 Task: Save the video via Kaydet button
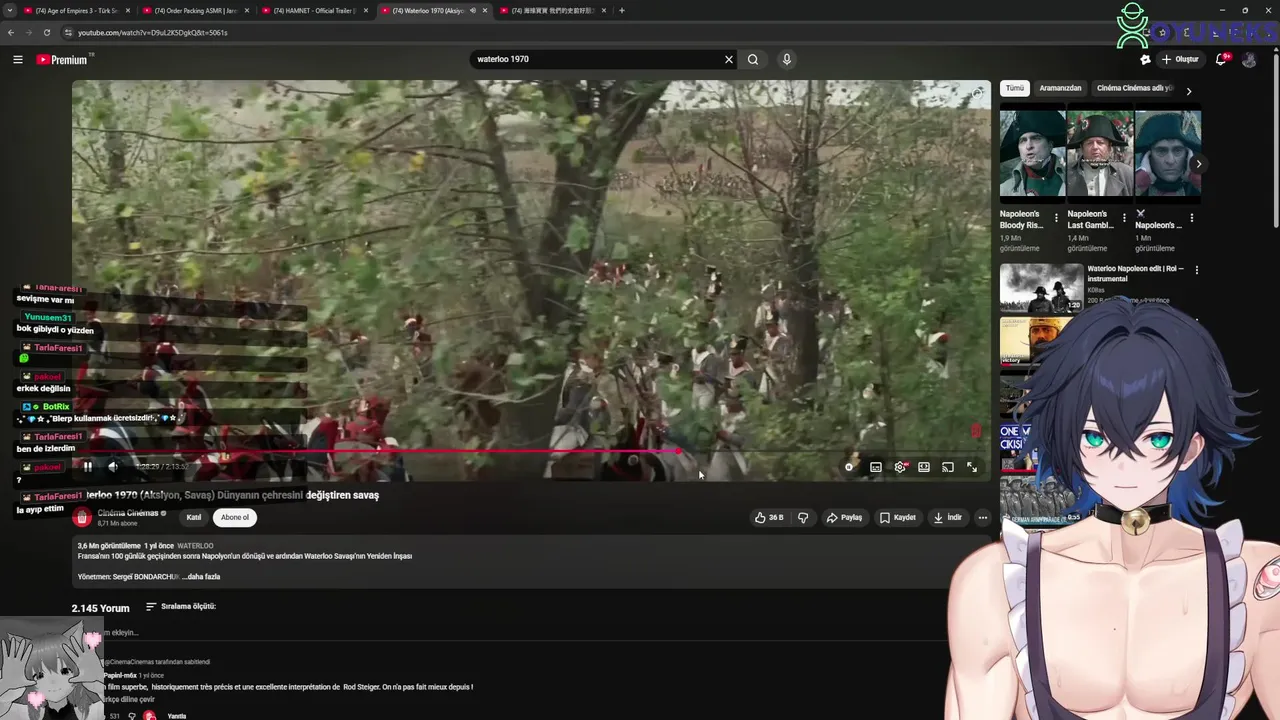[898, 517]
